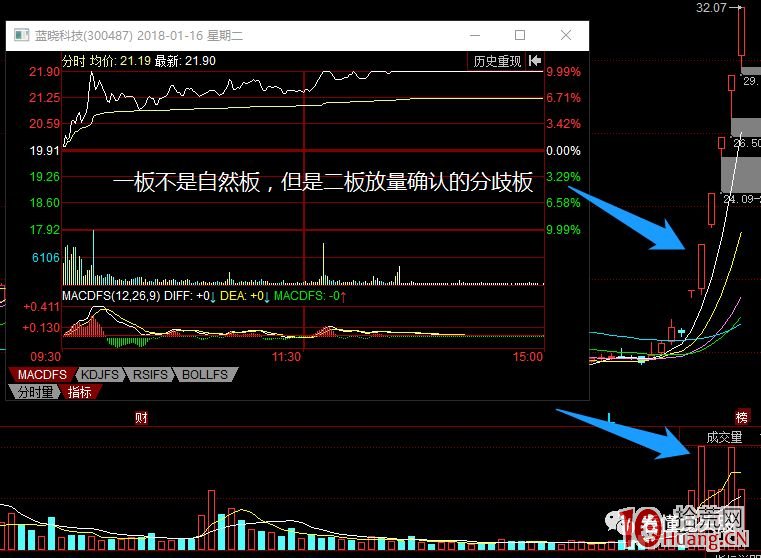Click the 财 marker on the K-line chart
The width and height of the screenshot is (761, 558).
(141, 417)
